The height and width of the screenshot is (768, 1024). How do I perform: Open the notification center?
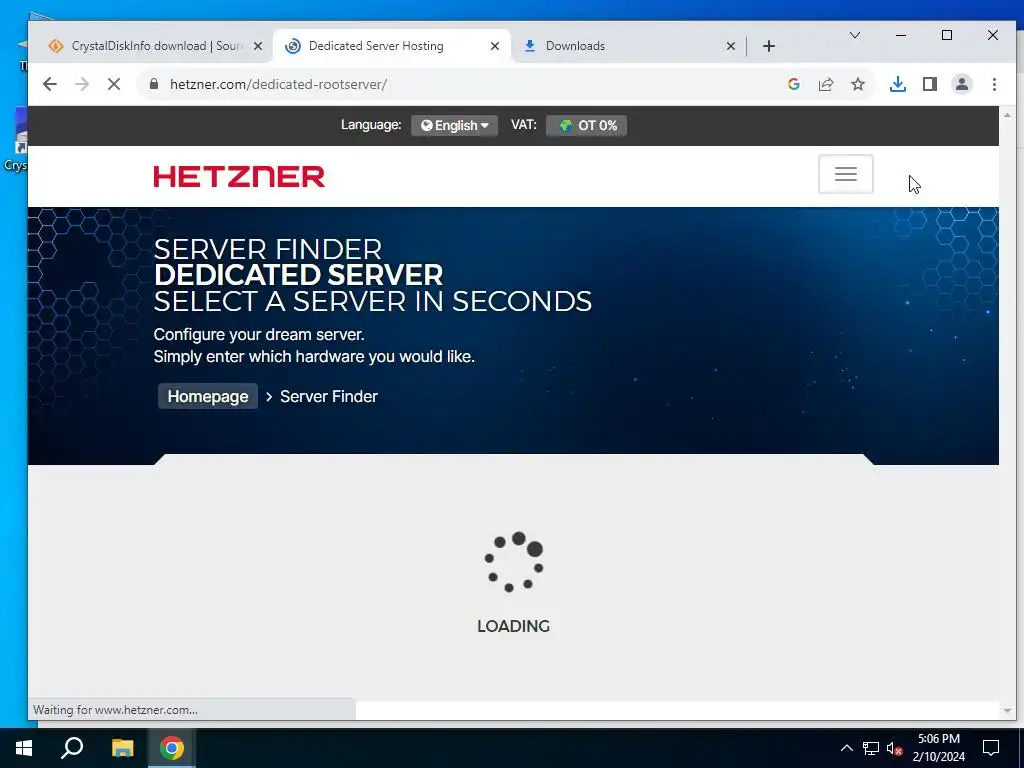coord(991,748)
